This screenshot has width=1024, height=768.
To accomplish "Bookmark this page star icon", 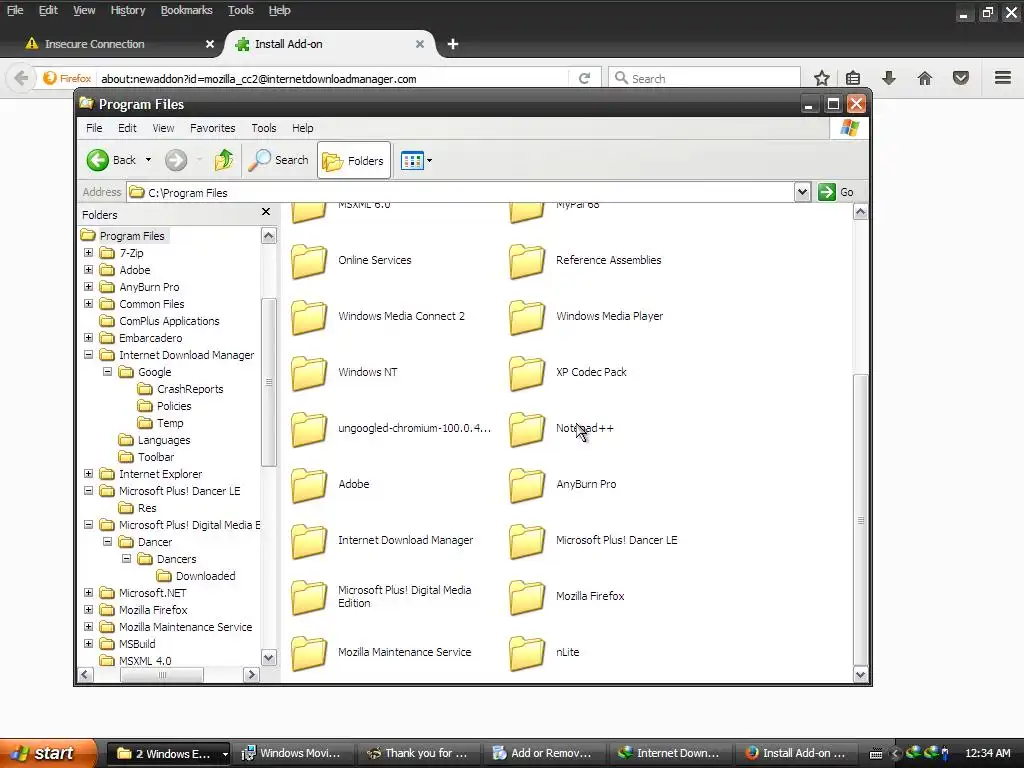I will (822, 78).
